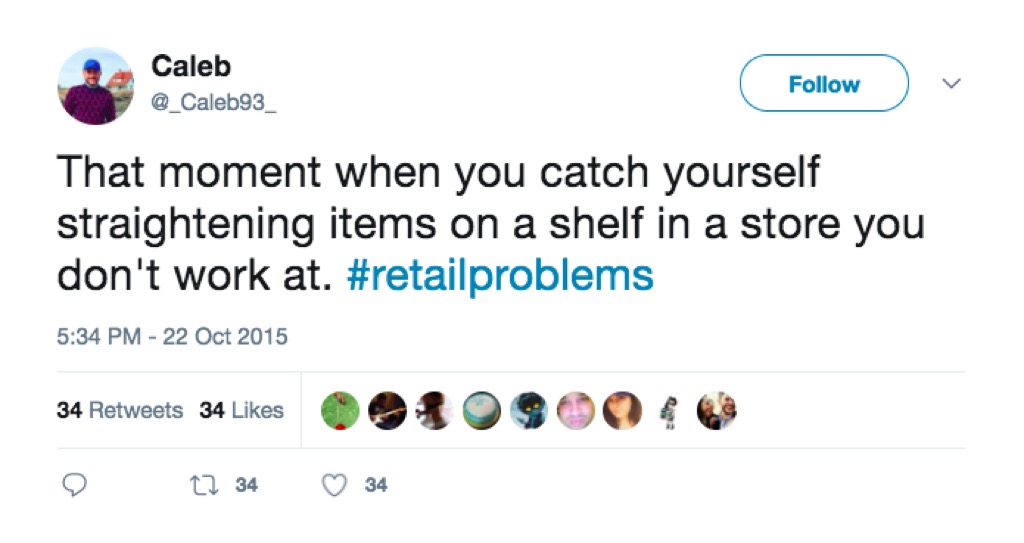Viewport: 1024px width, 543px height.
Task: Click the reply speech bubble icon
Action: [x=74, y=485]
